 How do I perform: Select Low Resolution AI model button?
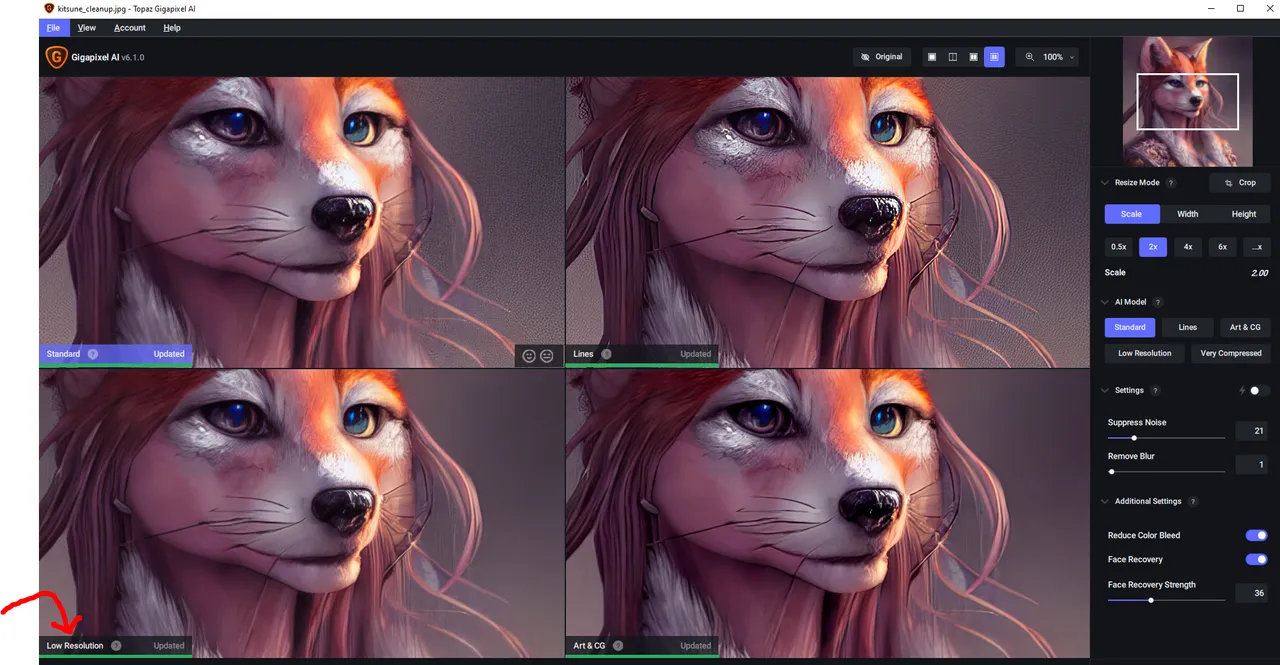1145,354
